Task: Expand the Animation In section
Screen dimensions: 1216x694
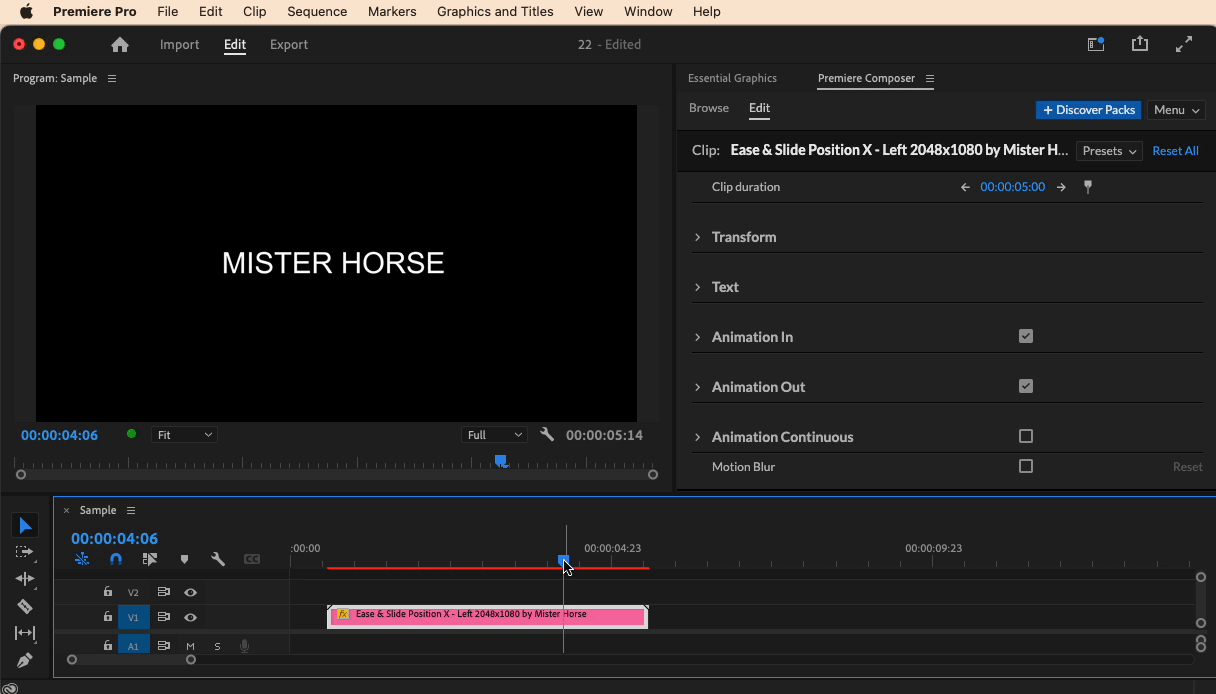Action: coord(698,337)
